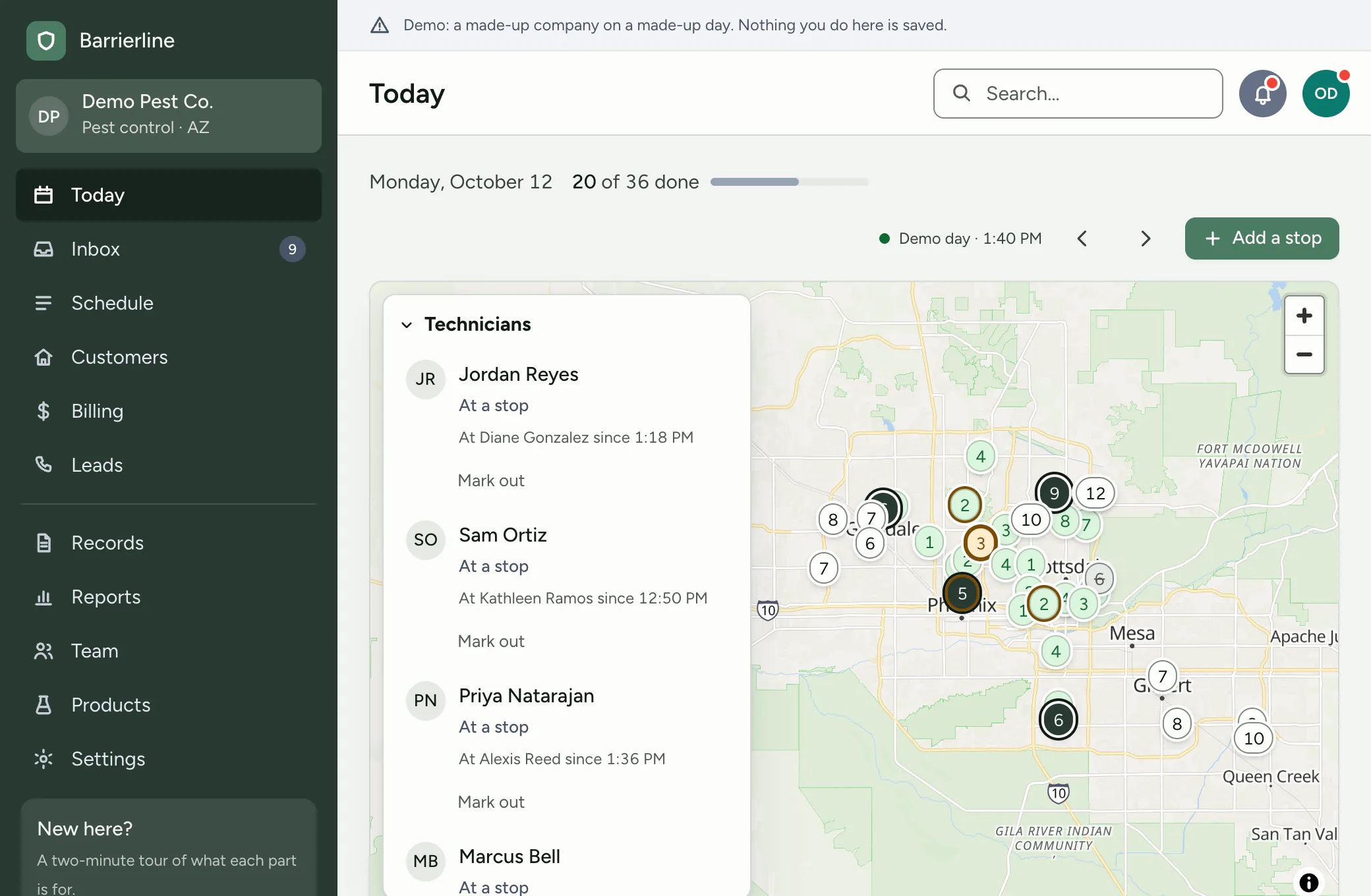Go to next demo day

click(x=1146, y=238)
